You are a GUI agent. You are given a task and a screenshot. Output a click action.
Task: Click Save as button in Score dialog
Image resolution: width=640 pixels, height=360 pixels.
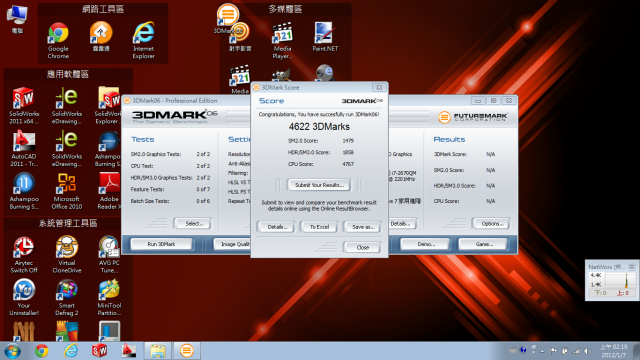click(362, 227)
